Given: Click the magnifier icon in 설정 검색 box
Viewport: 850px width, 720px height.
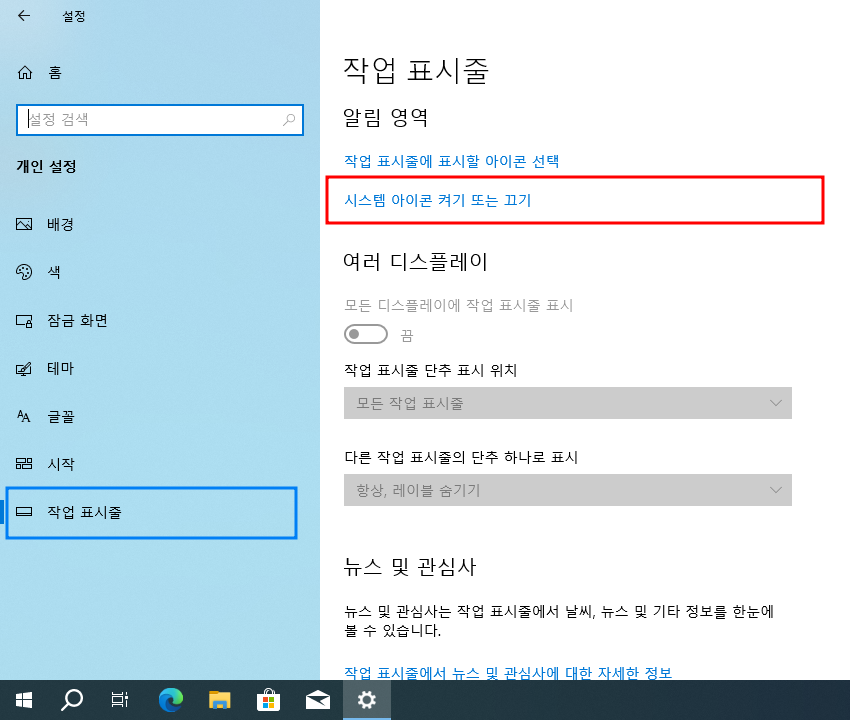Looking at the screenshot, I should coord(289,119).
